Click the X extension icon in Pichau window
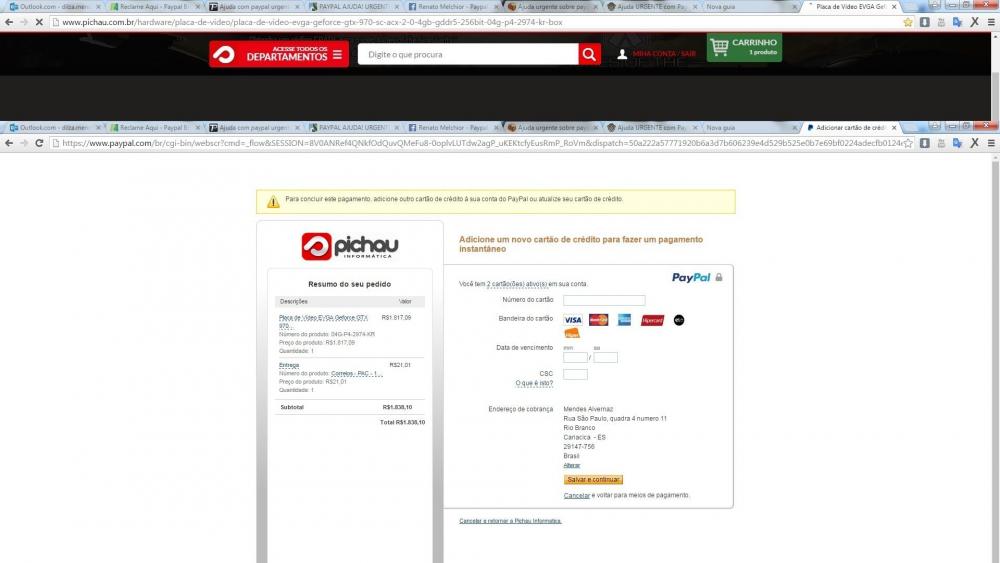Viewport: 1000px width, 563px height. pos(974,22)
